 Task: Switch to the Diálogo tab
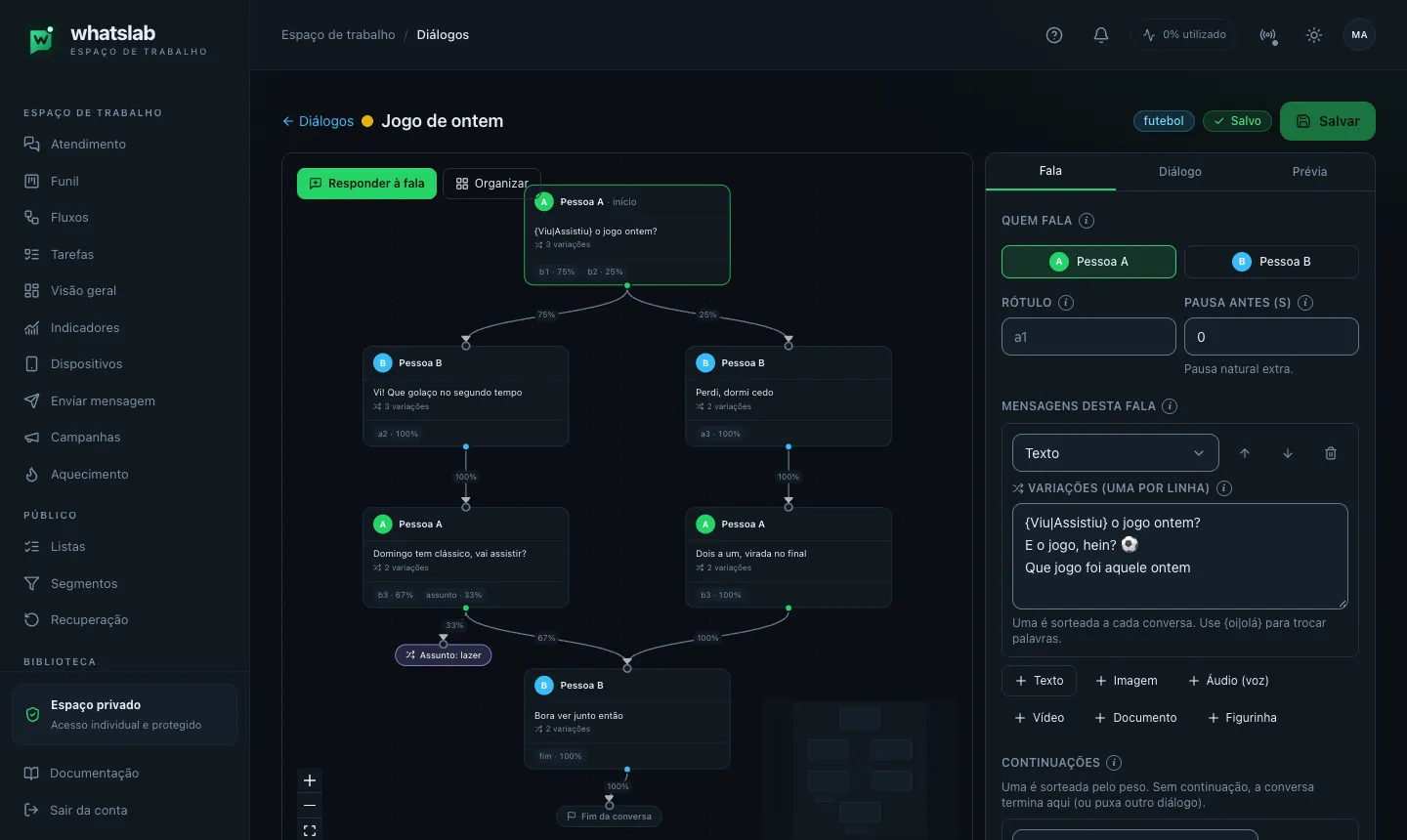click(1180, 171)
